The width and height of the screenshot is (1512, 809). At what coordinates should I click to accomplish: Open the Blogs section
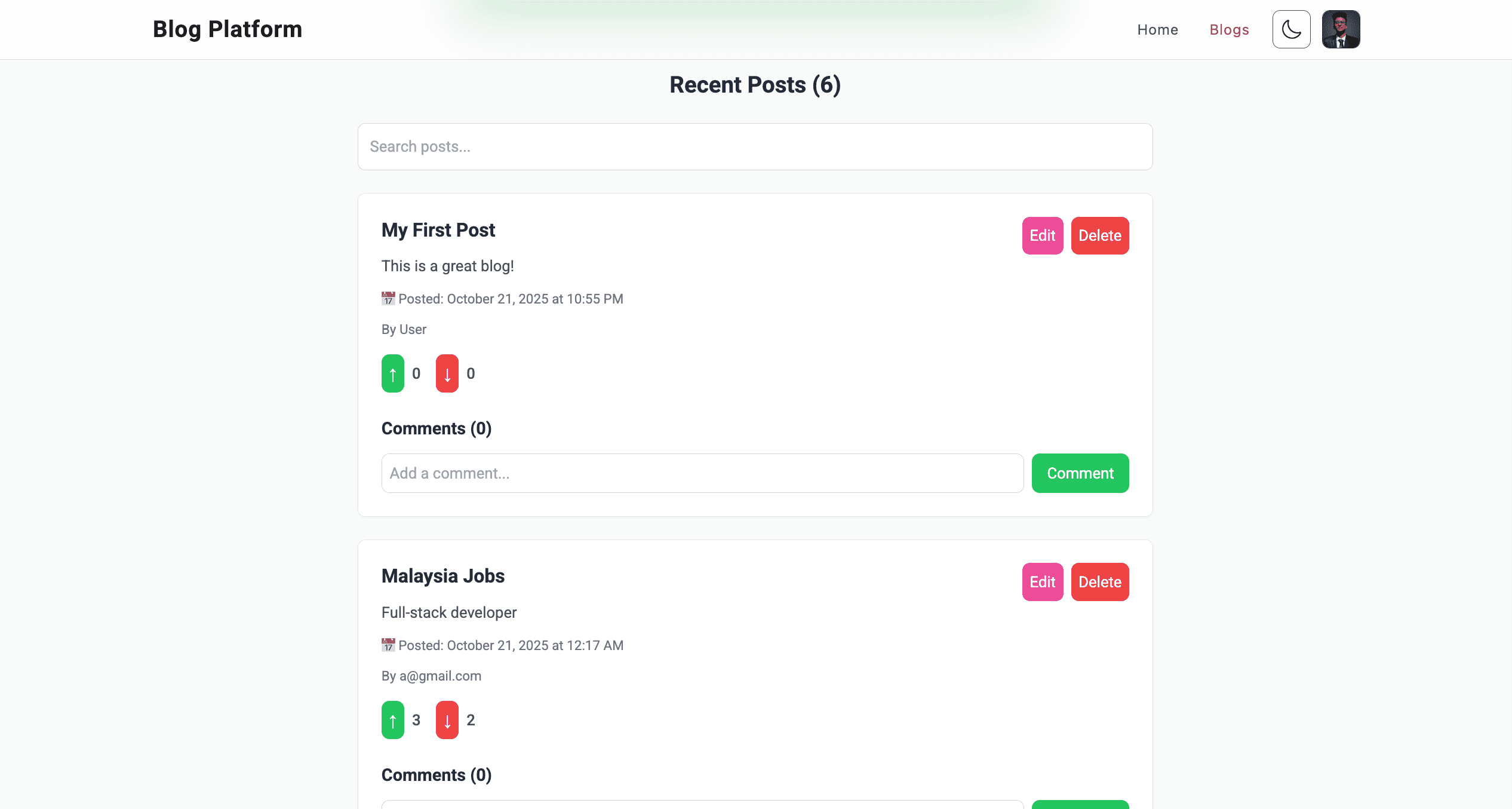coord(1229,29)
